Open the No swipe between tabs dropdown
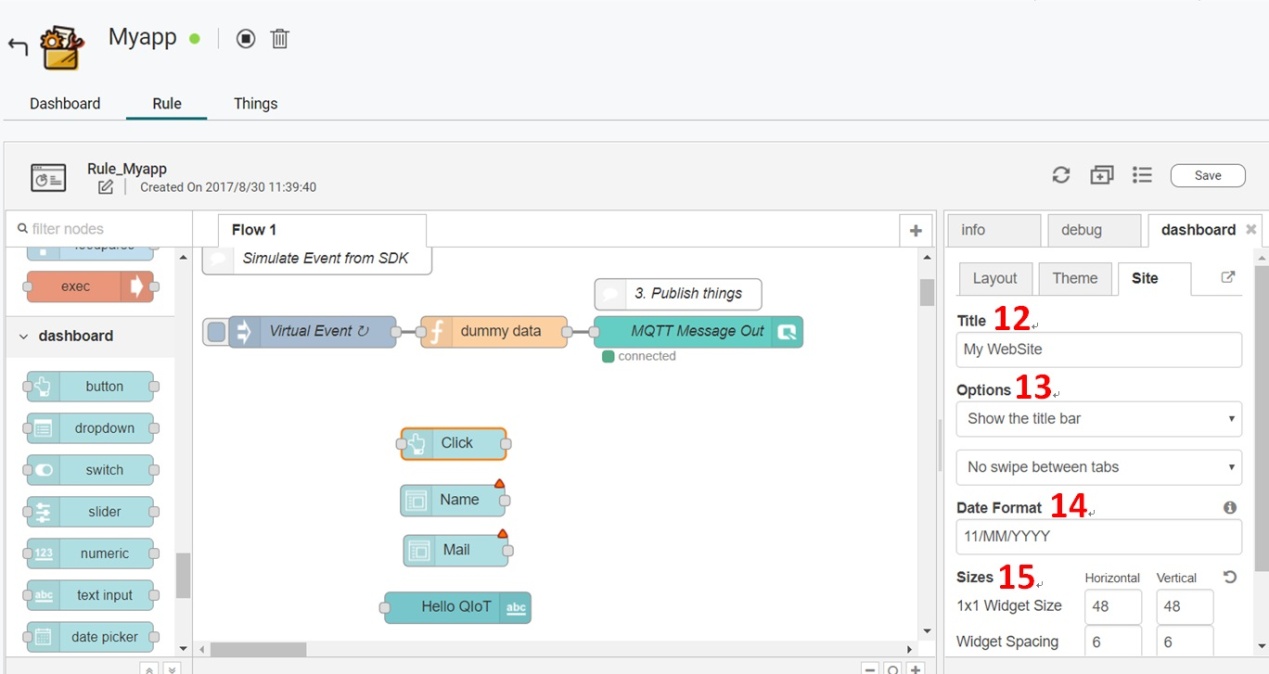The image size is (1269, 674). point(1098,467)
